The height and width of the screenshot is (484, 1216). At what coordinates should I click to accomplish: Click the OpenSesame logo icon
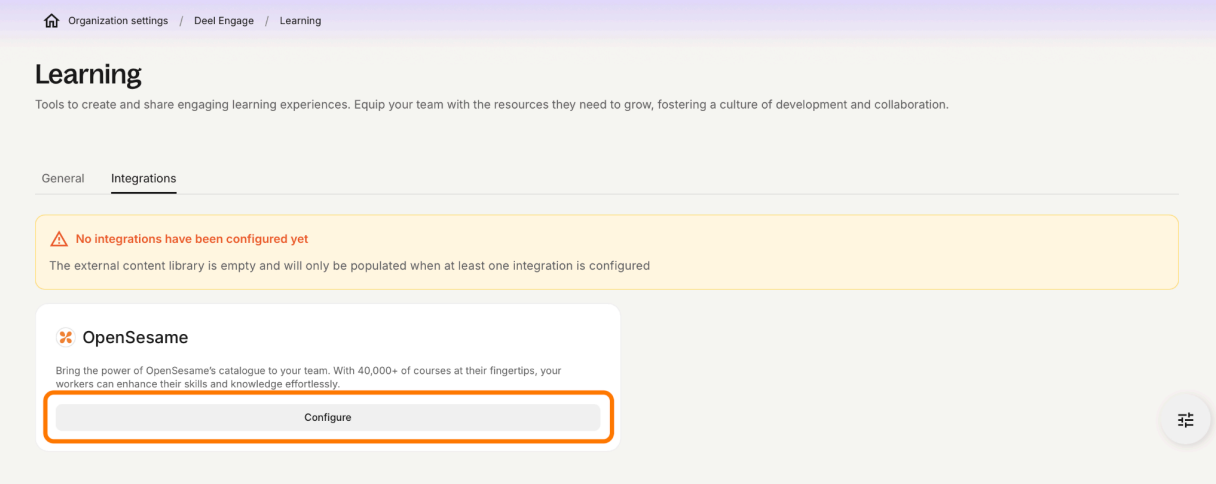click(66, 337)
